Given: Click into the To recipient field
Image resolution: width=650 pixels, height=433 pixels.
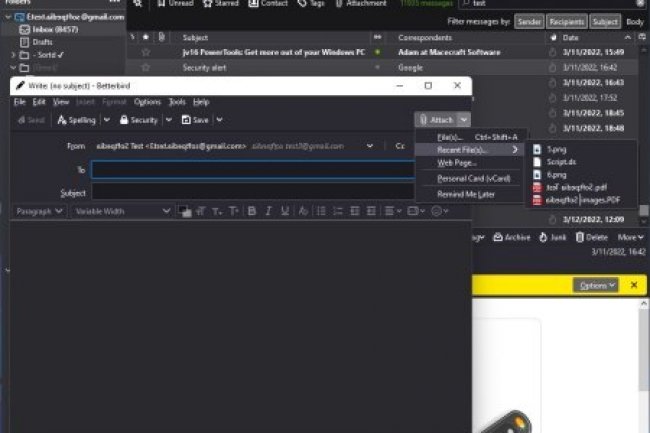Looking at the screenshot, I should (x=250, y=170).
